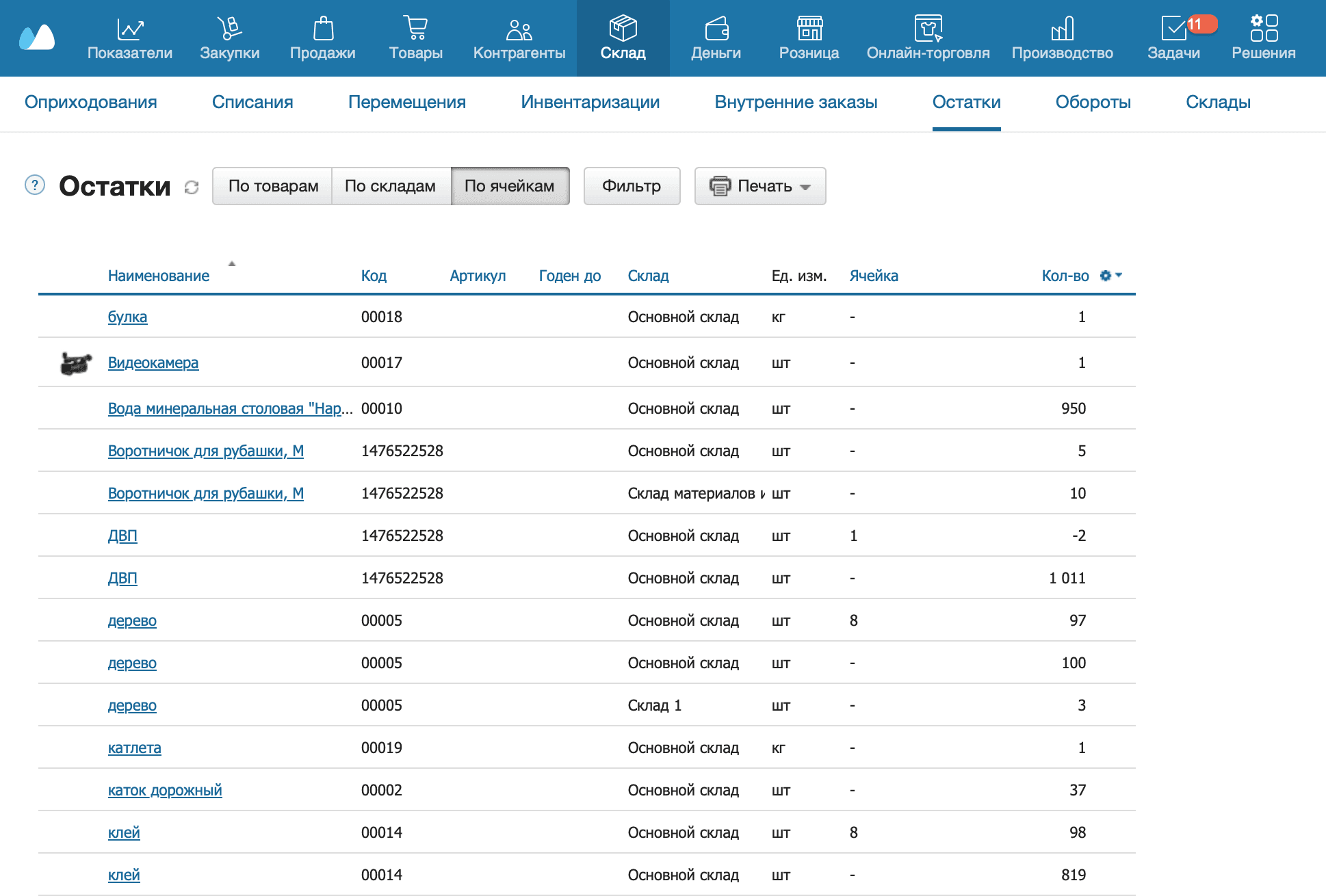Click the Склад box icon

(623, 29)
